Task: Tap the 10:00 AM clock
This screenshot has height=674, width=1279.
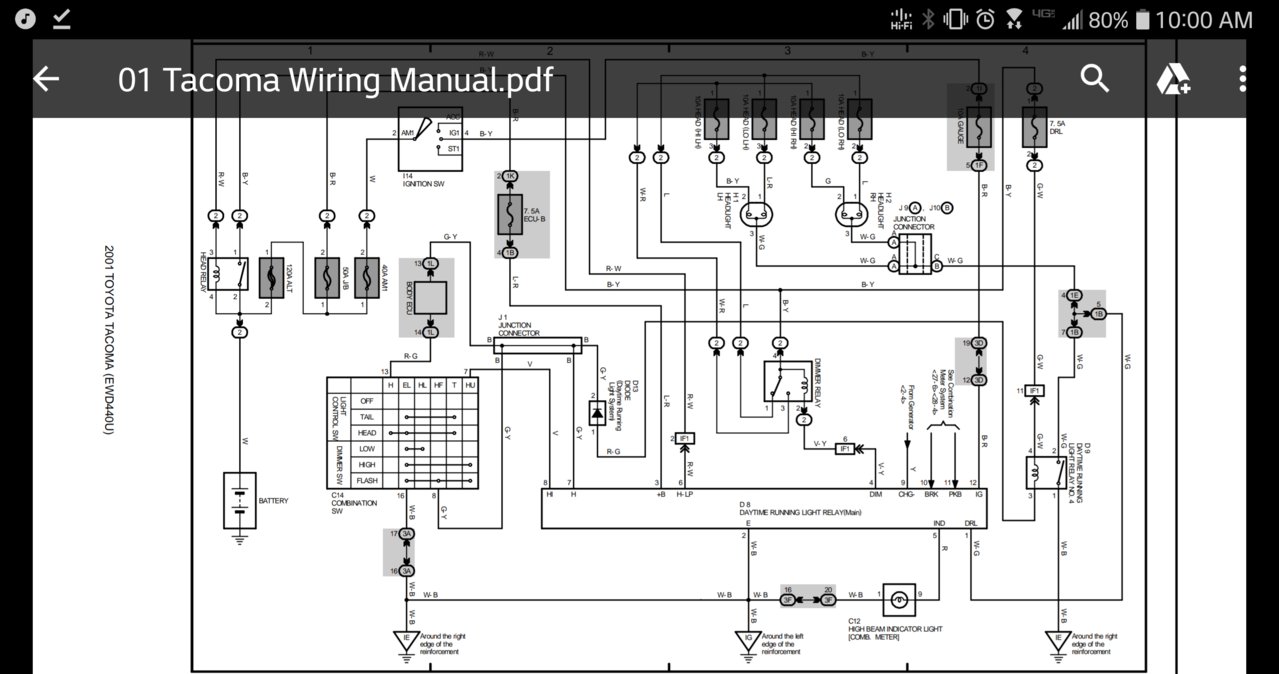Action: (x=1204, y=19)
